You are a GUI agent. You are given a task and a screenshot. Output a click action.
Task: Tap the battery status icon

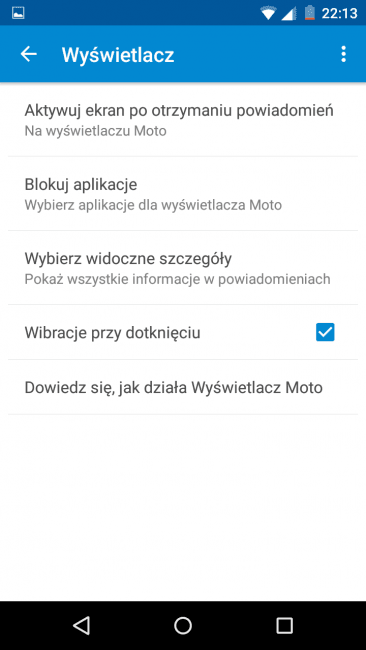click(x=309, y=13)
